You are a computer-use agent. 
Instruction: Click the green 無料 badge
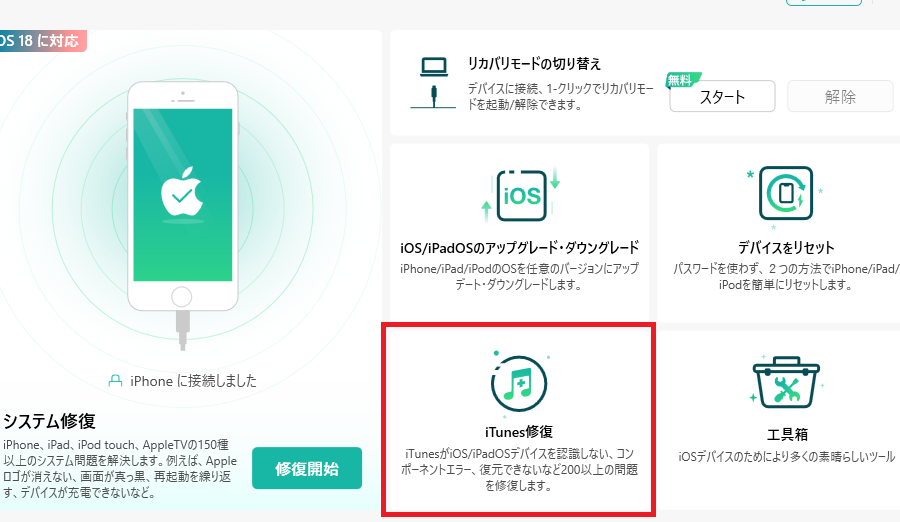[x=685, y=80]
